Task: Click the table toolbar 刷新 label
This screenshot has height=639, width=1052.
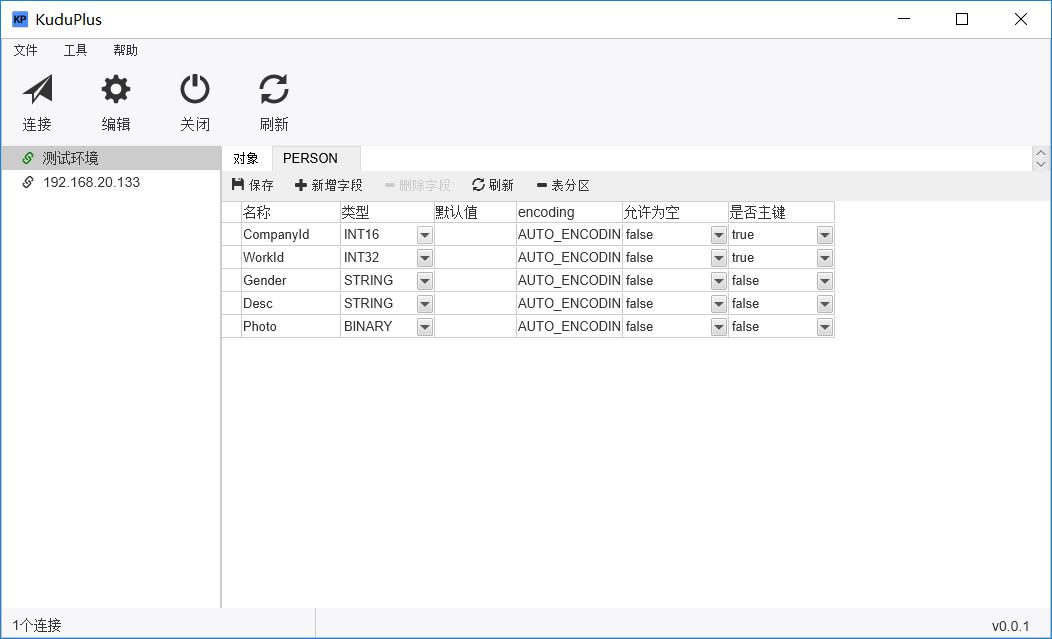Action: tap(501, 185)
